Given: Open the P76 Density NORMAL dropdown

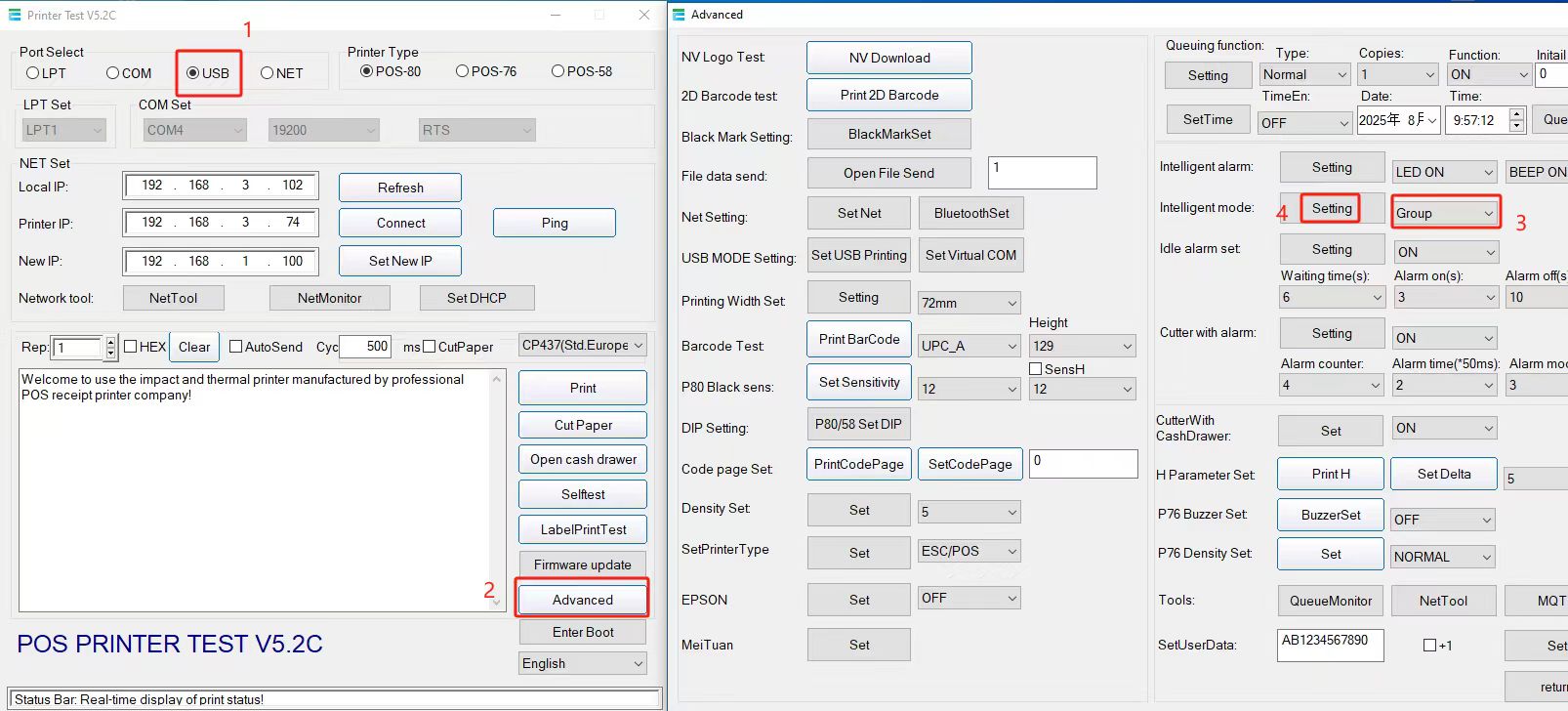Looking at the screenshot, I should point(1443,557).
